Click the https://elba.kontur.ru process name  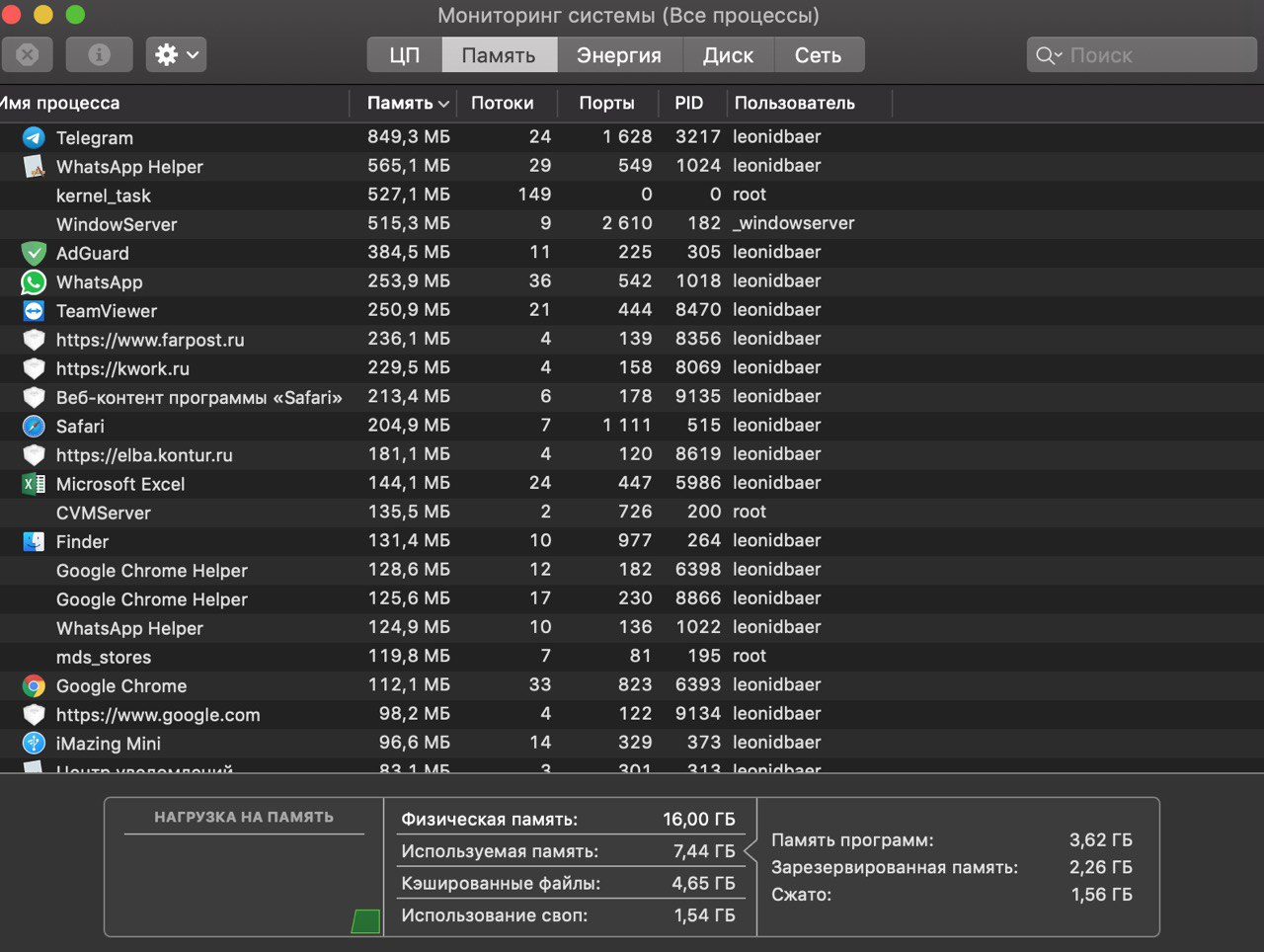click(144, 455)
